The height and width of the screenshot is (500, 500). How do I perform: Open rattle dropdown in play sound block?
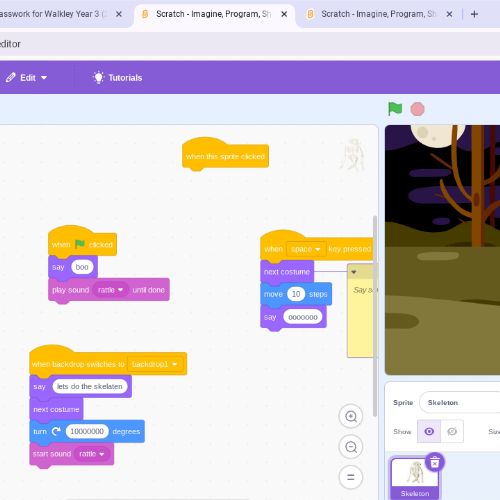point(111,290)
